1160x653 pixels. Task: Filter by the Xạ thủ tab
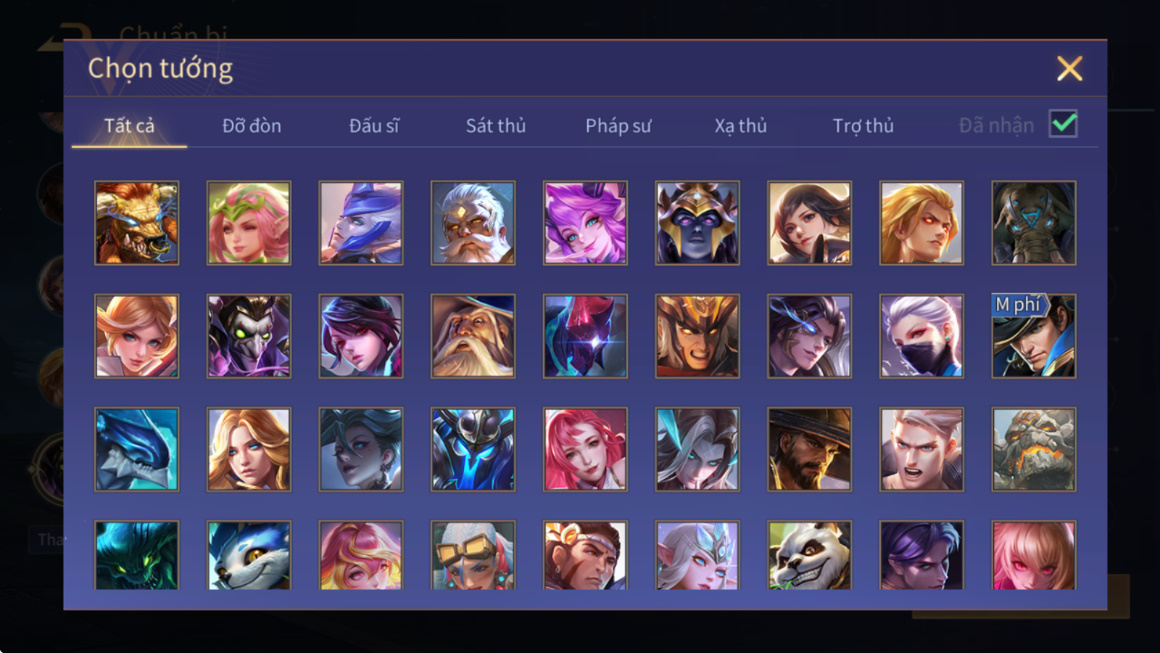pos(741,126)
